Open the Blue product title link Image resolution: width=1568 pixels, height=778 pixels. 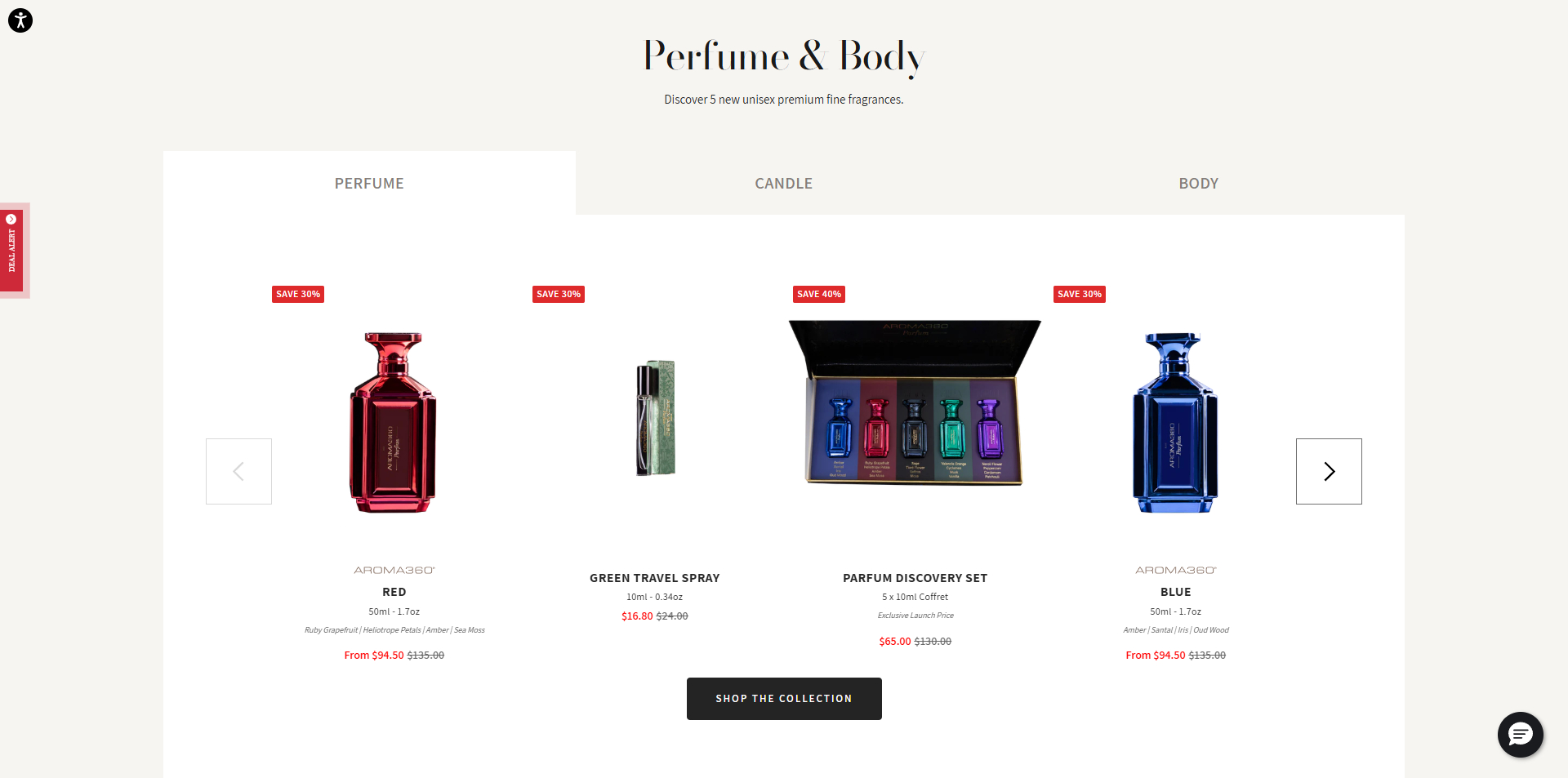tap(1175, 592)
